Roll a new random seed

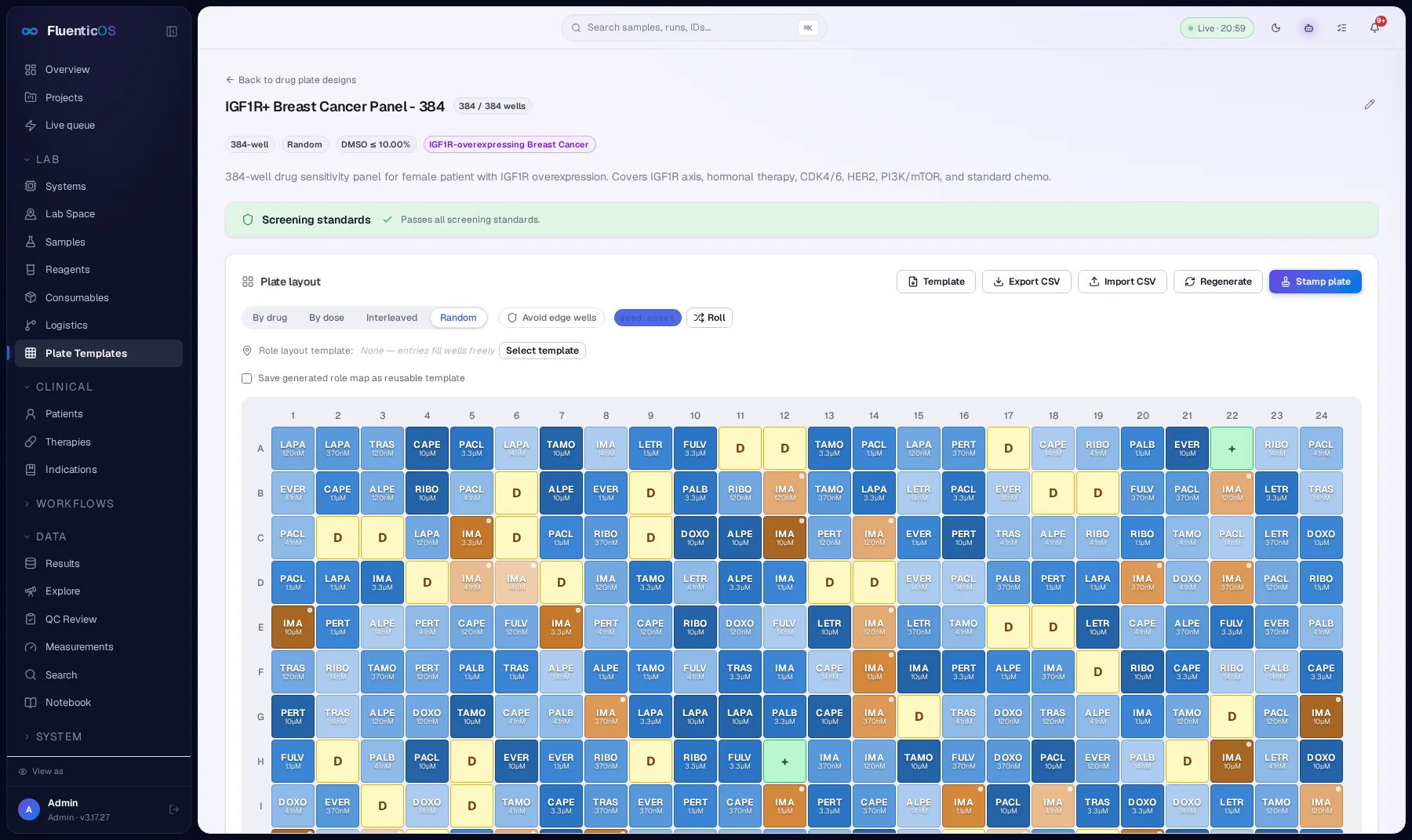point(709,318)
